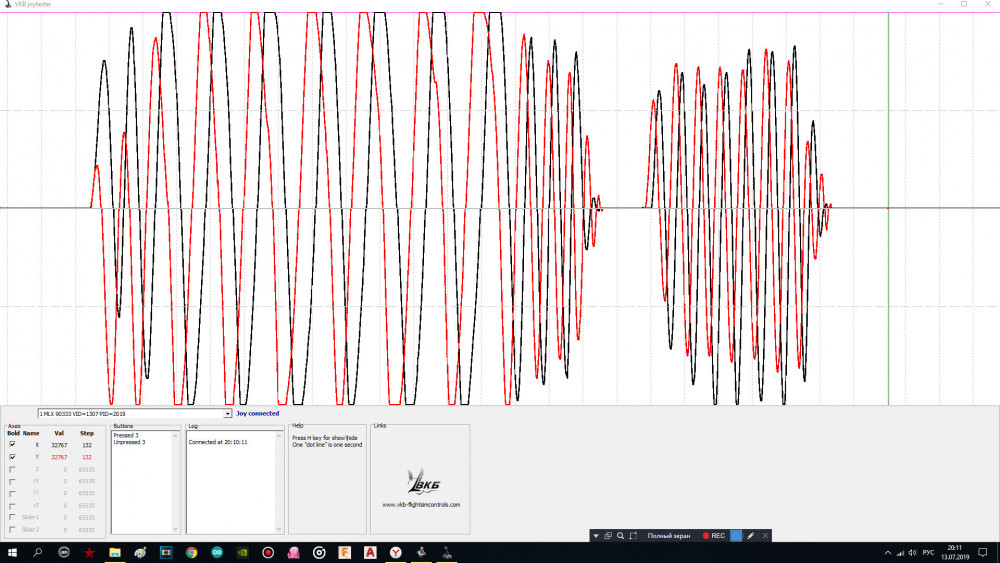
Task: Uncheck Bold checkbox for X axis
Action: [12, 444]
